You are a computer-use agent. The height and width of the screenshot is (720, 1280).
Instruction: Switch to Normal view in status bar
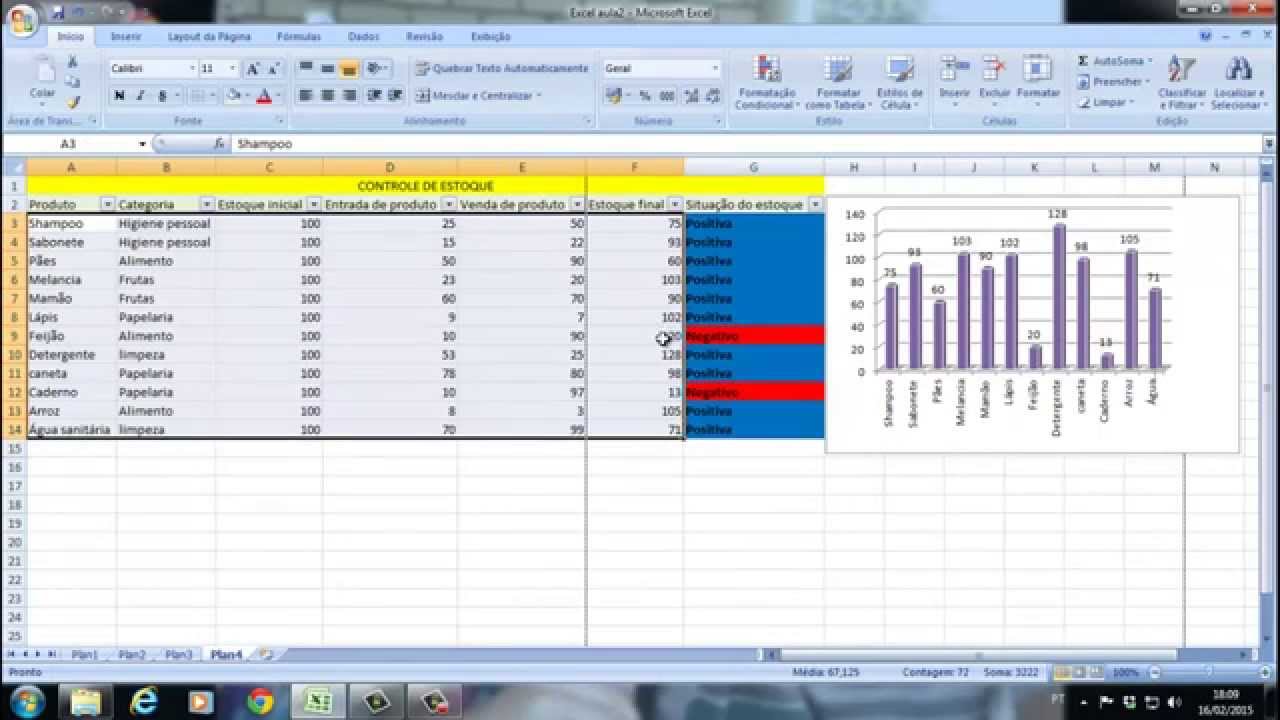coord(1063,673)
